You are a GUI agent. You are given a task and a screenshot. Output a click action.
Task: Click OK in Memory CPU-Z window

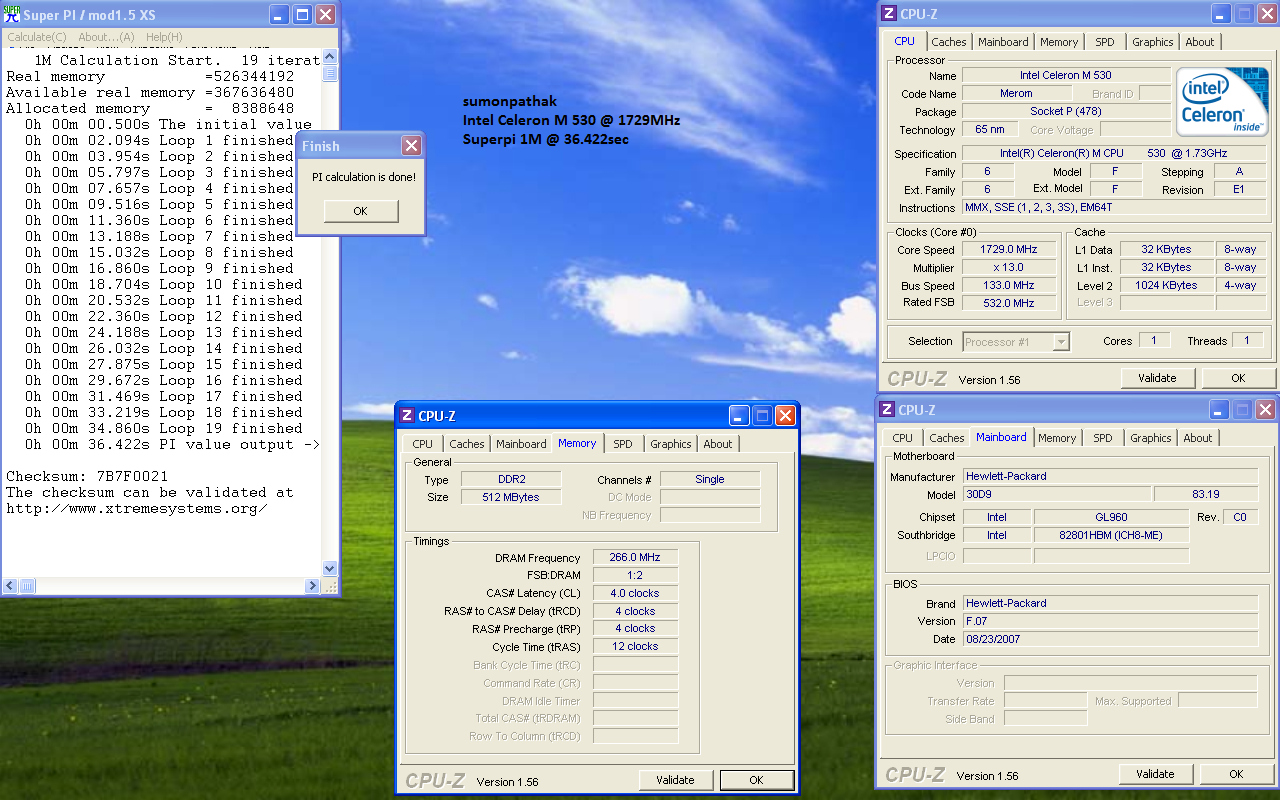(756, 780)
